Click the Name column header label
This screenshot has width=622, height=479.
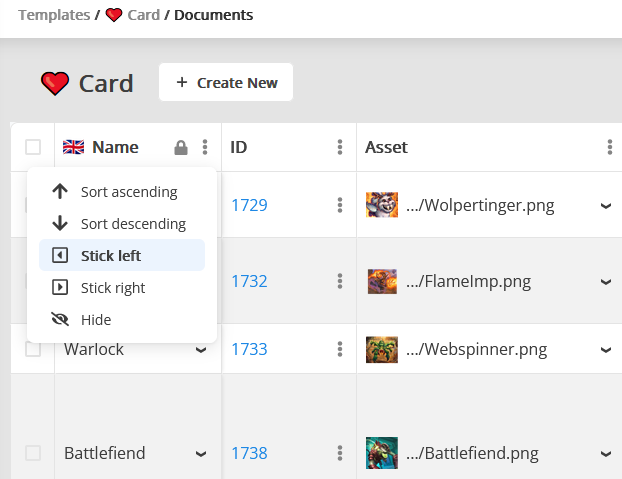115,147
